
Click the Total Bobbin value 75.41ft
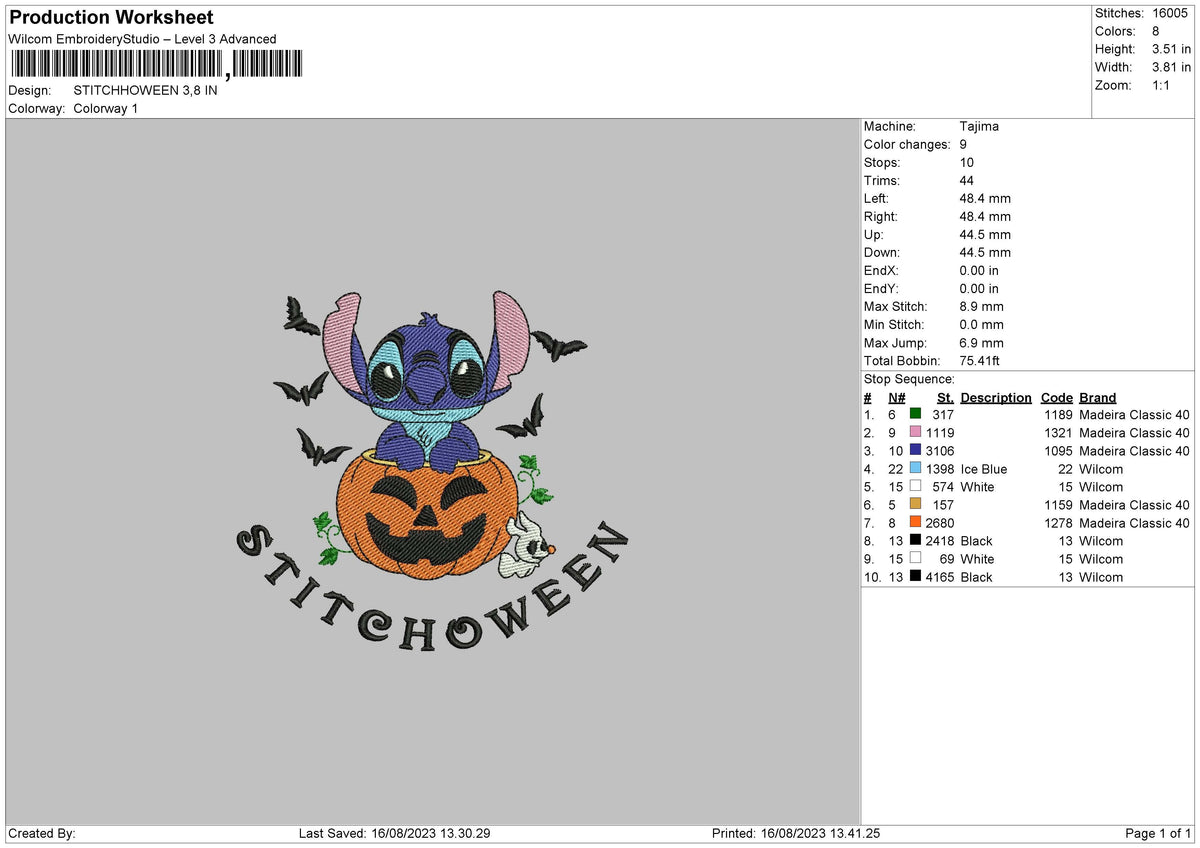[x=979, y=360]
